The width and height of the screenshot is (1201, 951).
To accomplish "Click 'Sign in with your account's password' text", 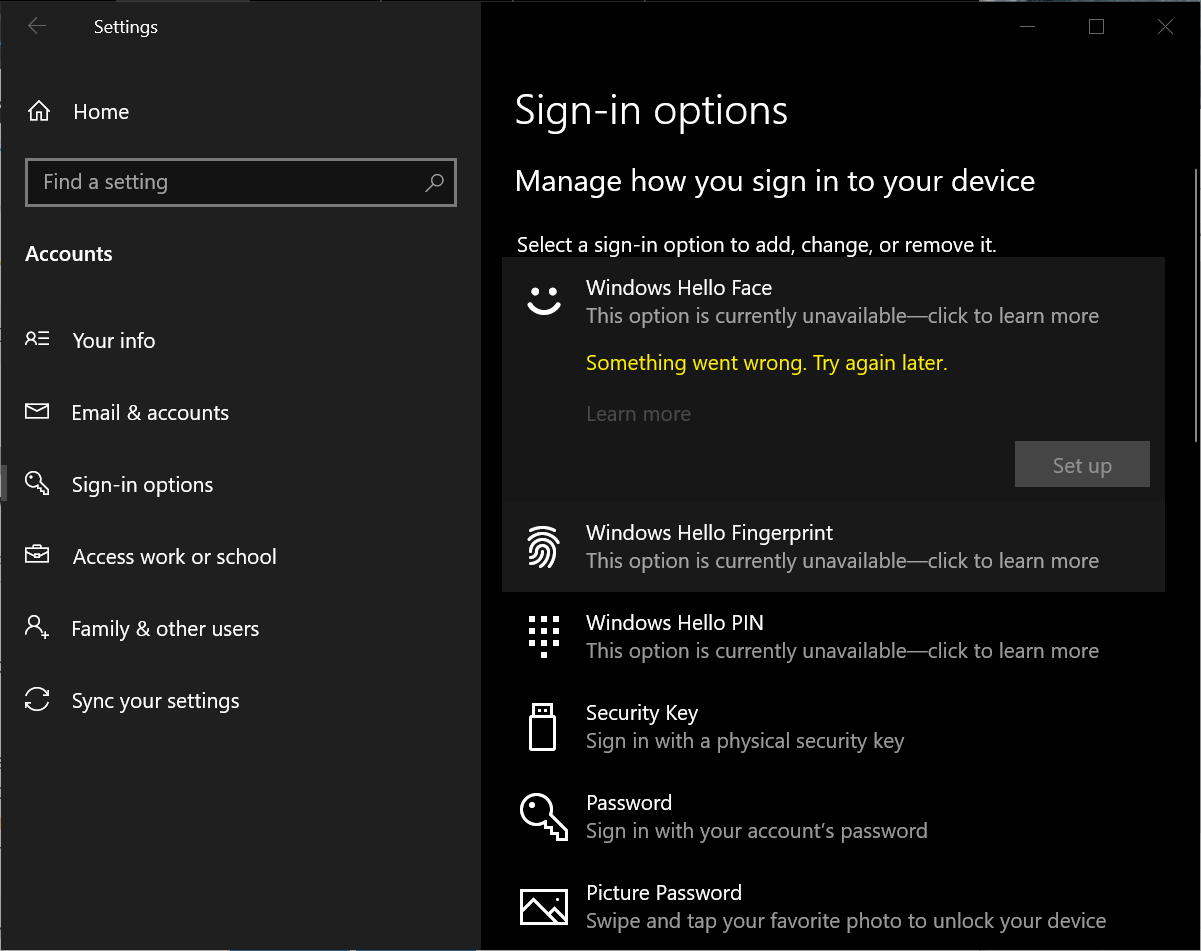I will (x=757, y=831).
